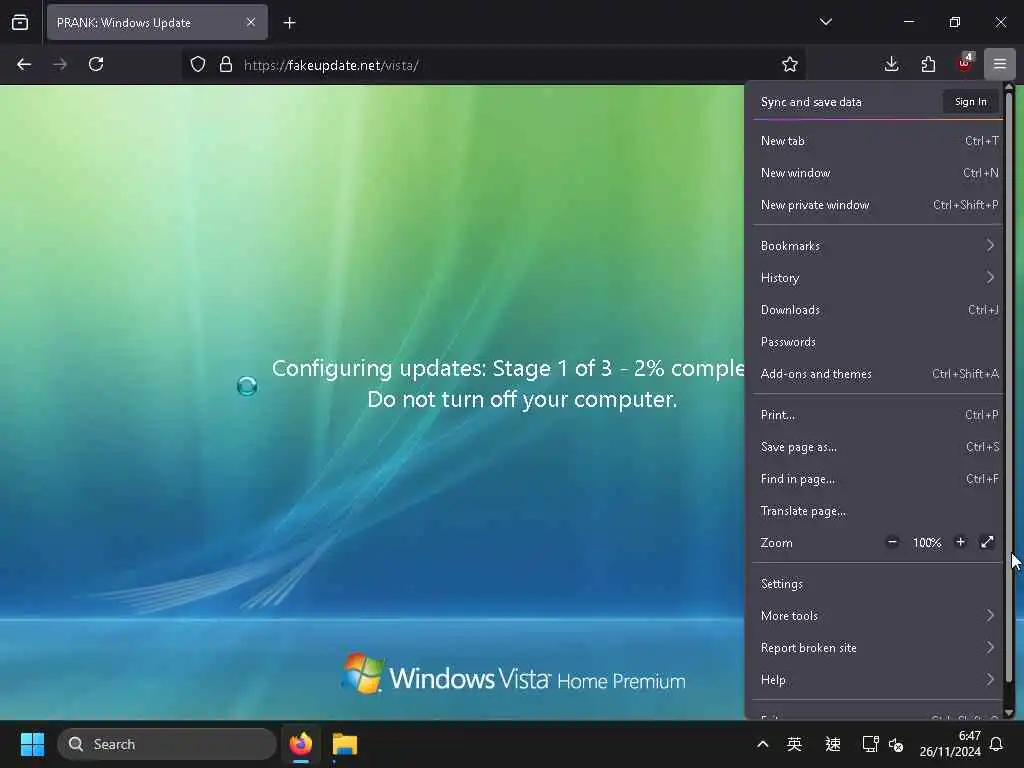Click Sign In for sync
Screen dimensions: 1024x768
970,102
